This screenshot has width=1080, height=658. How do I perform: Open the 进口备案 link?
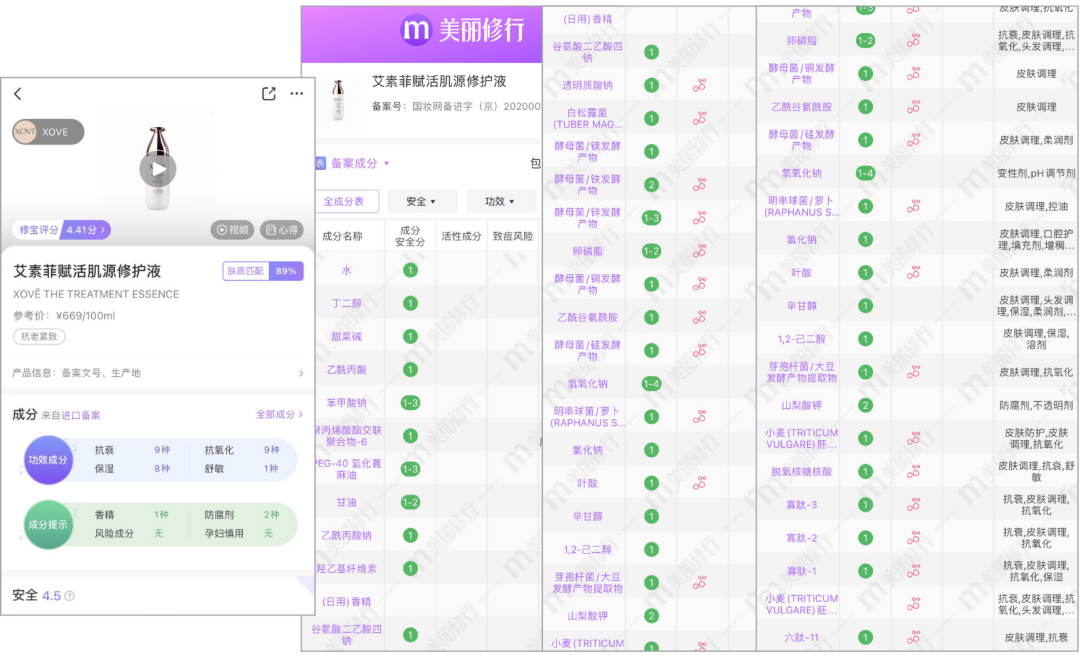[81, 415]
